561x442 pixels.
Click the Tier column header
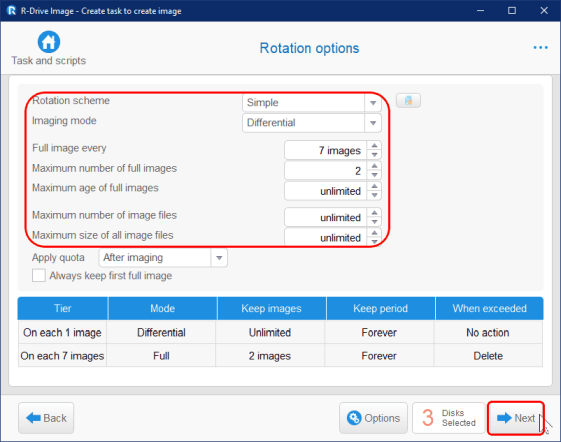[63, 308]
